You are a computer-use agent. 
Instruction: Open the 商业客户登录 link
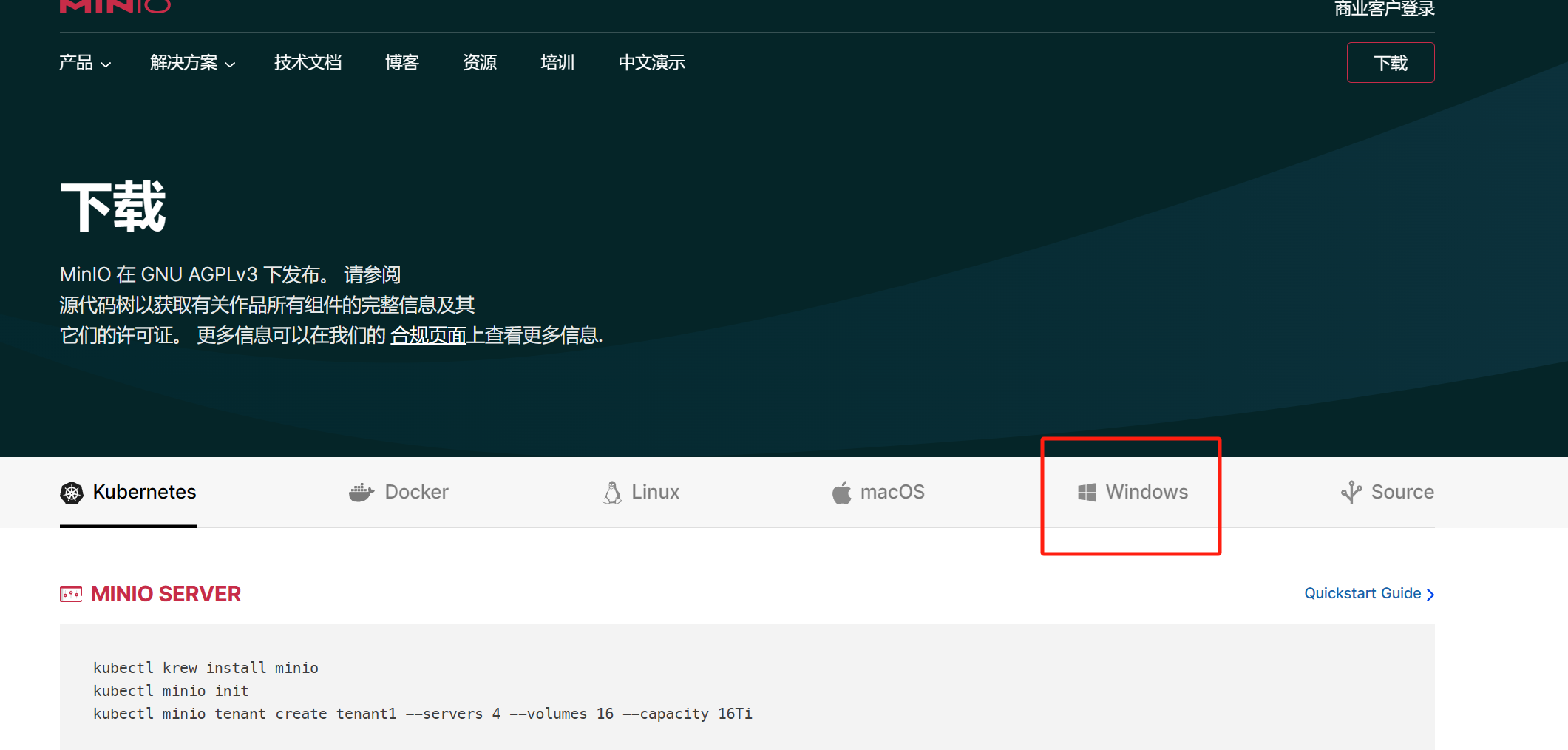coord(1384,8)
